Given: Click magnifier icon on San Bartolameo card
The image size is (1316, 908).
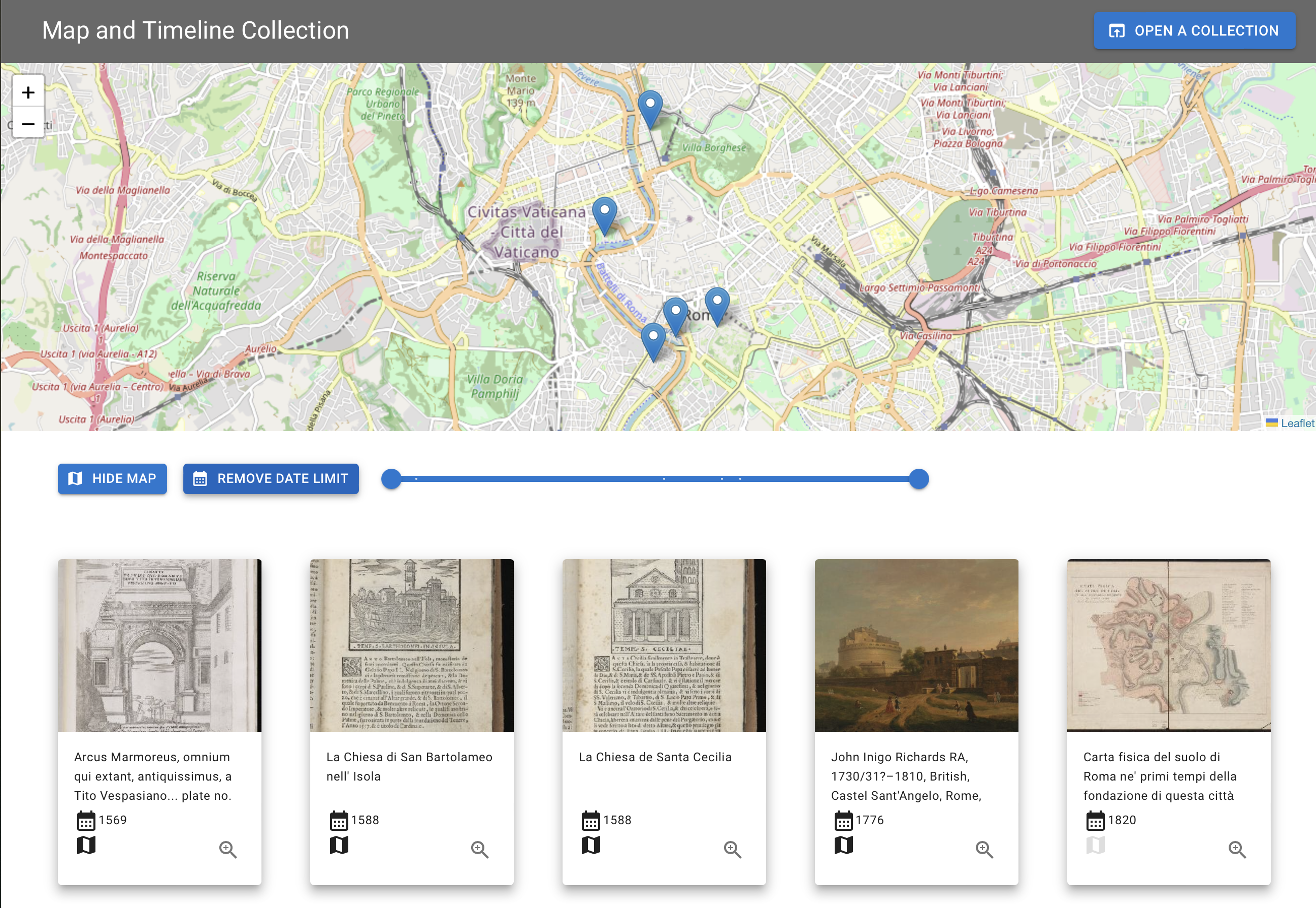Looking at the screenshot, I should coord(479,849).
